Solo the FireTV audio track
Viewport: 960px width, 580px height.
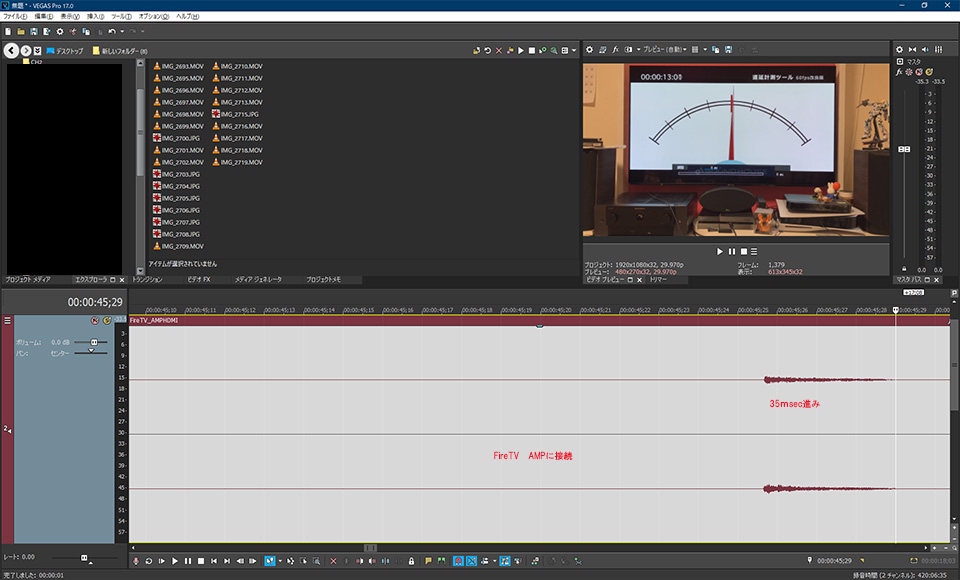point(107,321)
